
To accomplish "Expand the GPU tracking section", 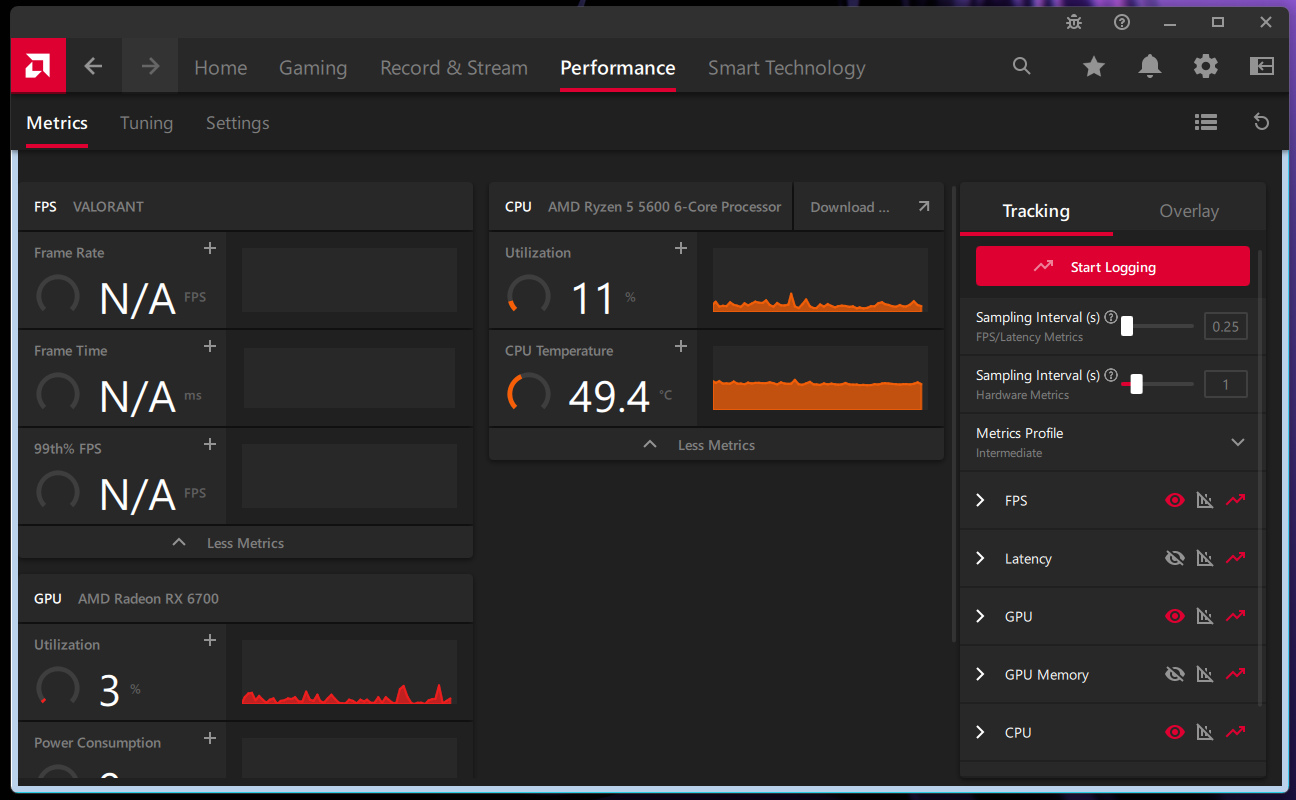I will click(980, 616).
